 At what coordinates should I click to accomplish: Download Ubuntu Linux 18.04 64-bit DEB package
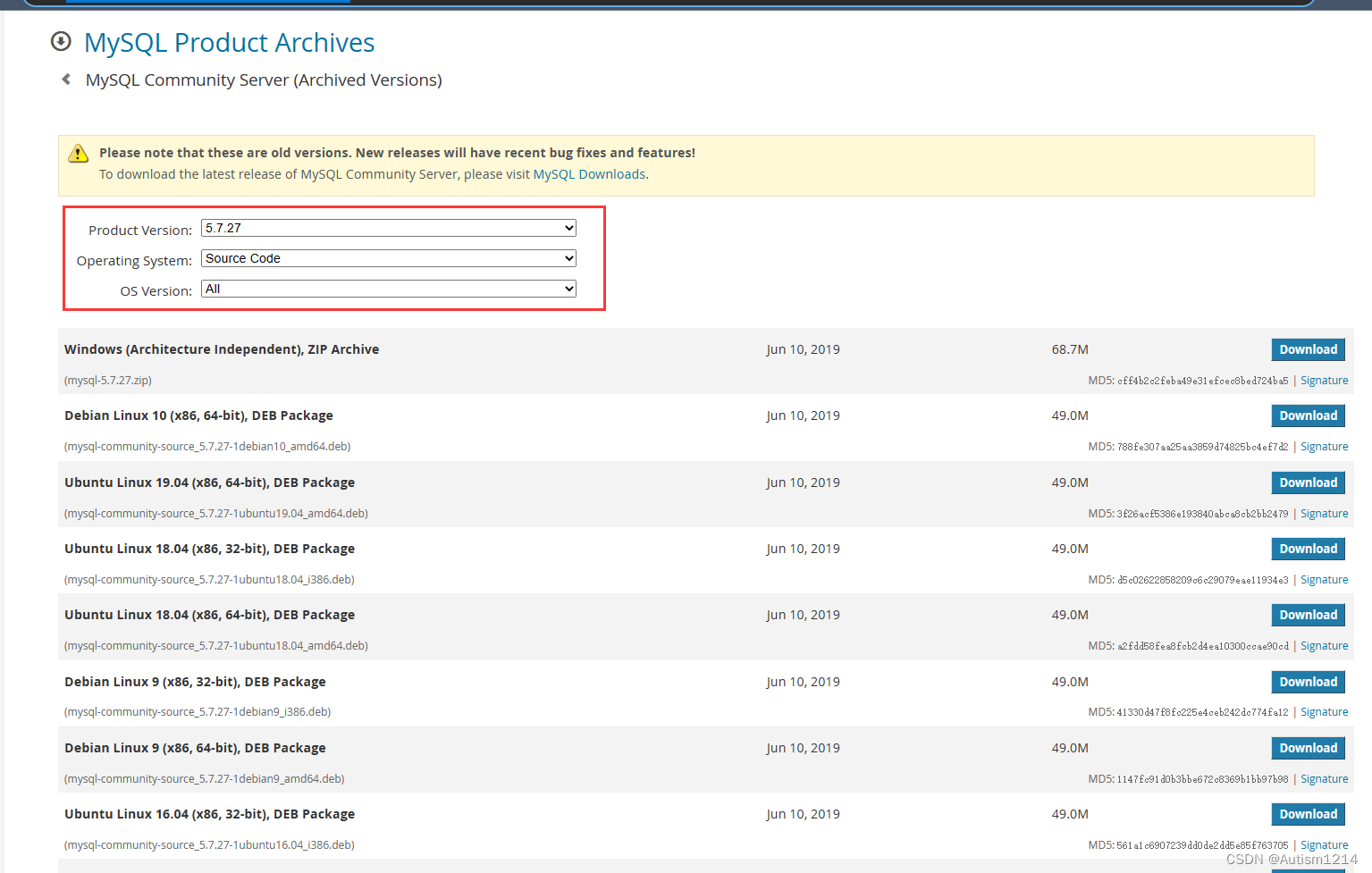1308,615
